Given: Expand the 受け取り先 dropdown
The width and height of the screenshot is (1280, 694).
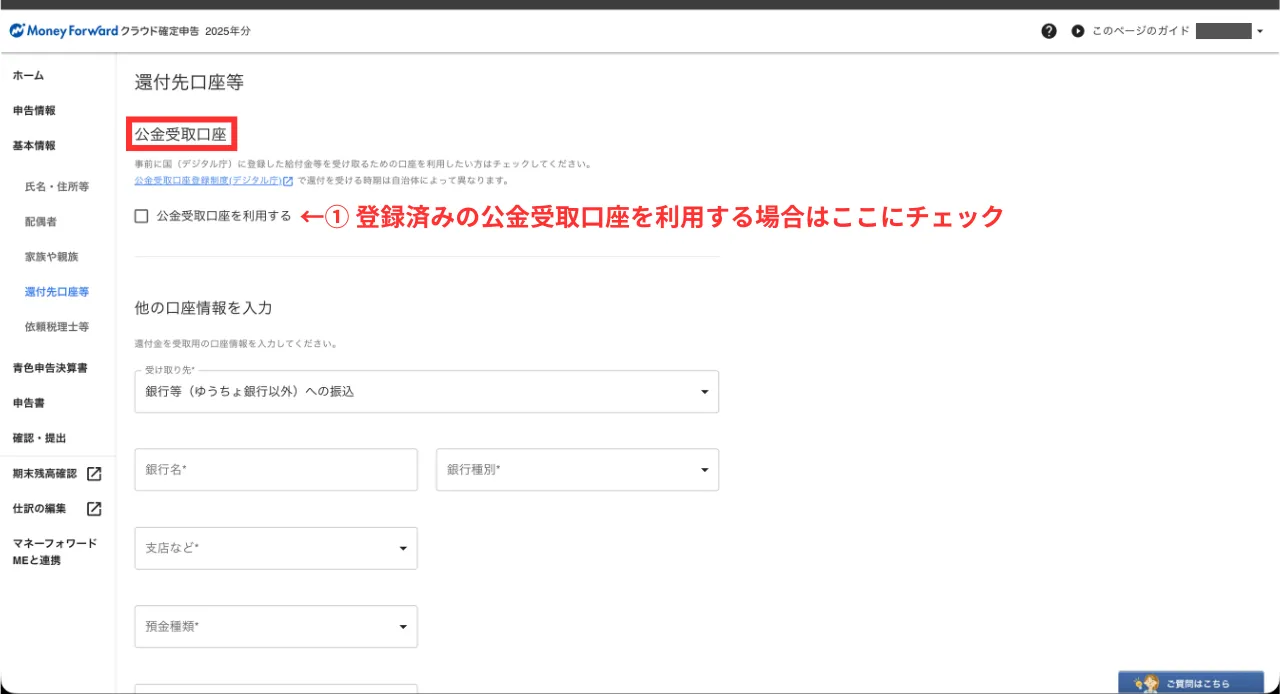Looking at the screenshot, I should 704,392.
